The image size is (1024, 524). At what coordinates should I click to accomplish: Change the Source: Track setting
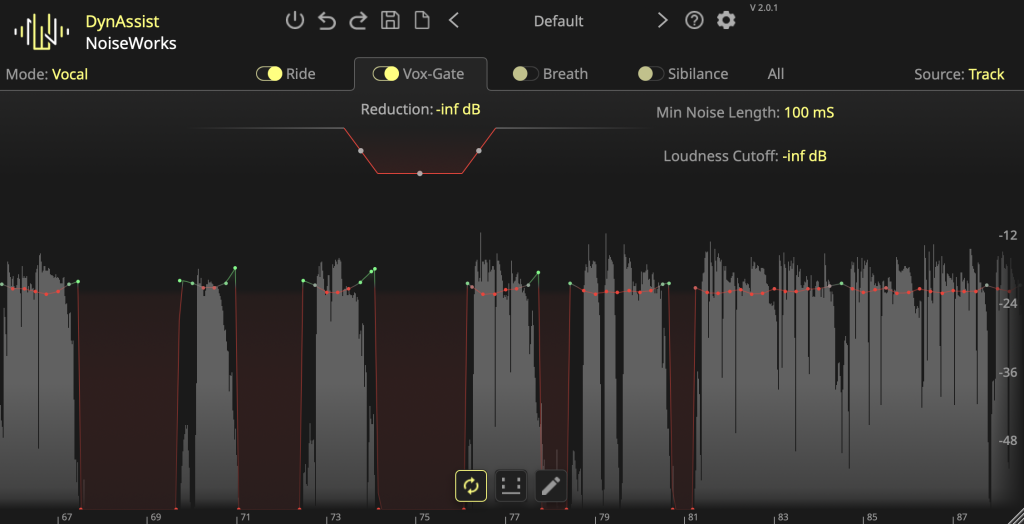click(986, 74)
